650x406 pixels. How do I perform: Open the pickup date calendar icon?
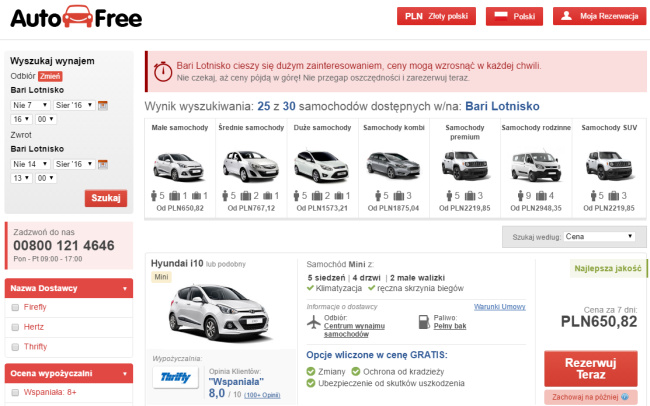pos(103,105)
